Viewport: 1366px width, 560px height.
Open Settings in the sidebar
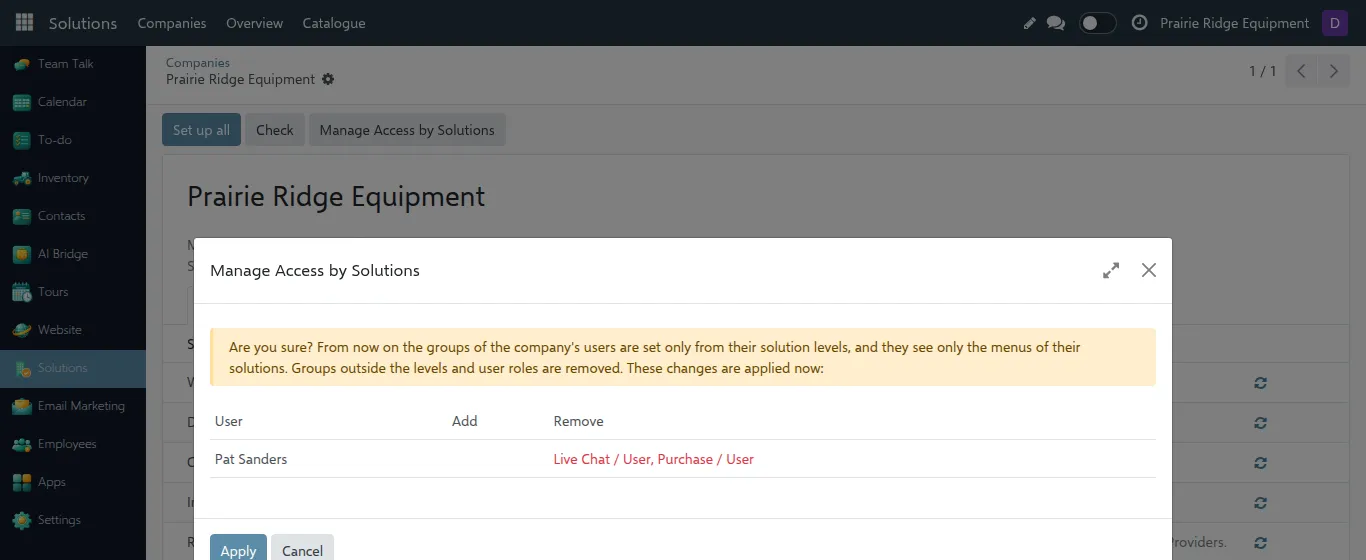click(73, 520)
